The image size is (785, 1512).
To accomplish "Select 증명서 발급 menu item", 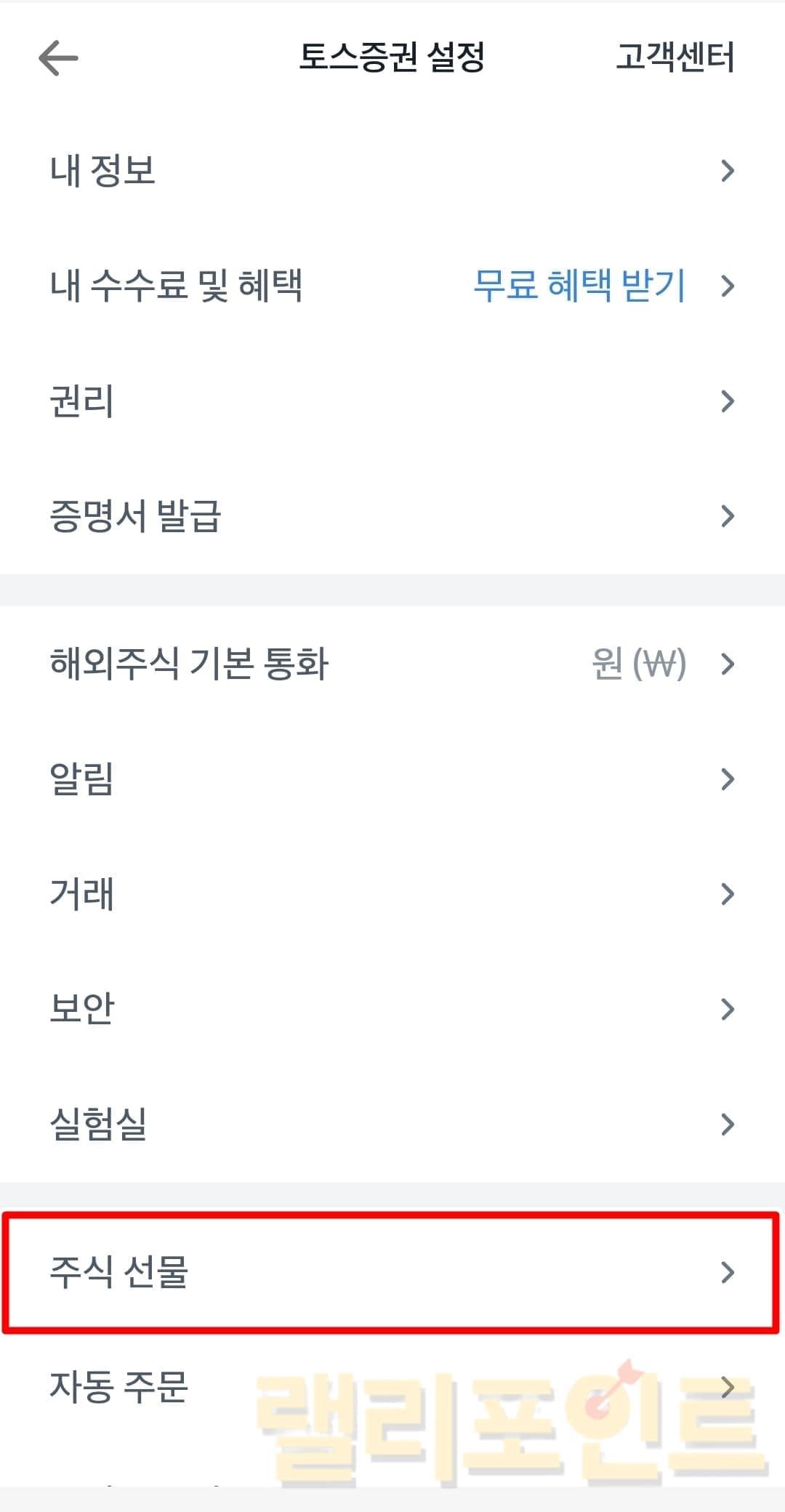I will coord(135,515).
